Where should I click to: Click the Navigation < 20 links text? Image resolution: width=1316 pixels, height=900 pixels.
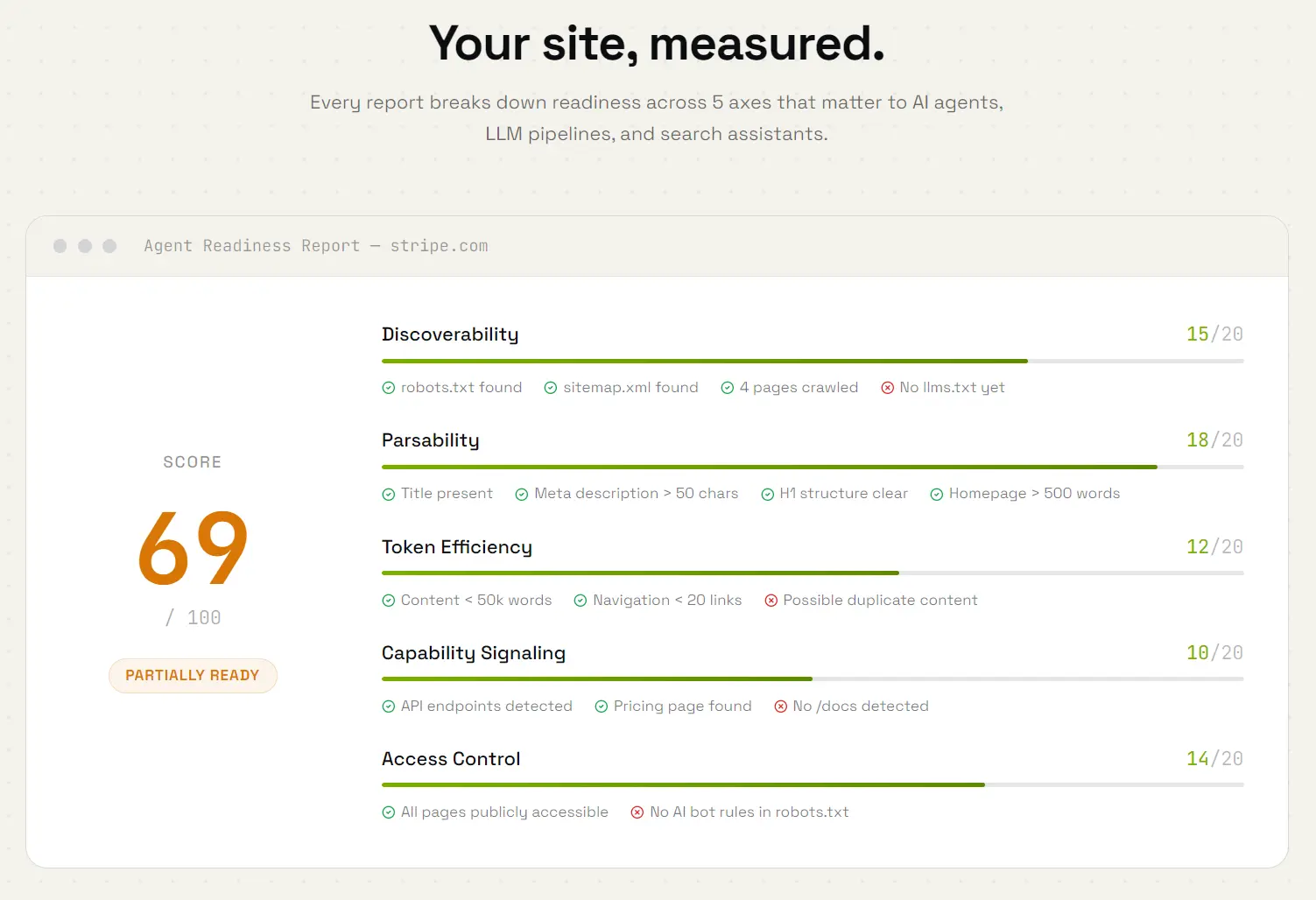click(667, 601)
